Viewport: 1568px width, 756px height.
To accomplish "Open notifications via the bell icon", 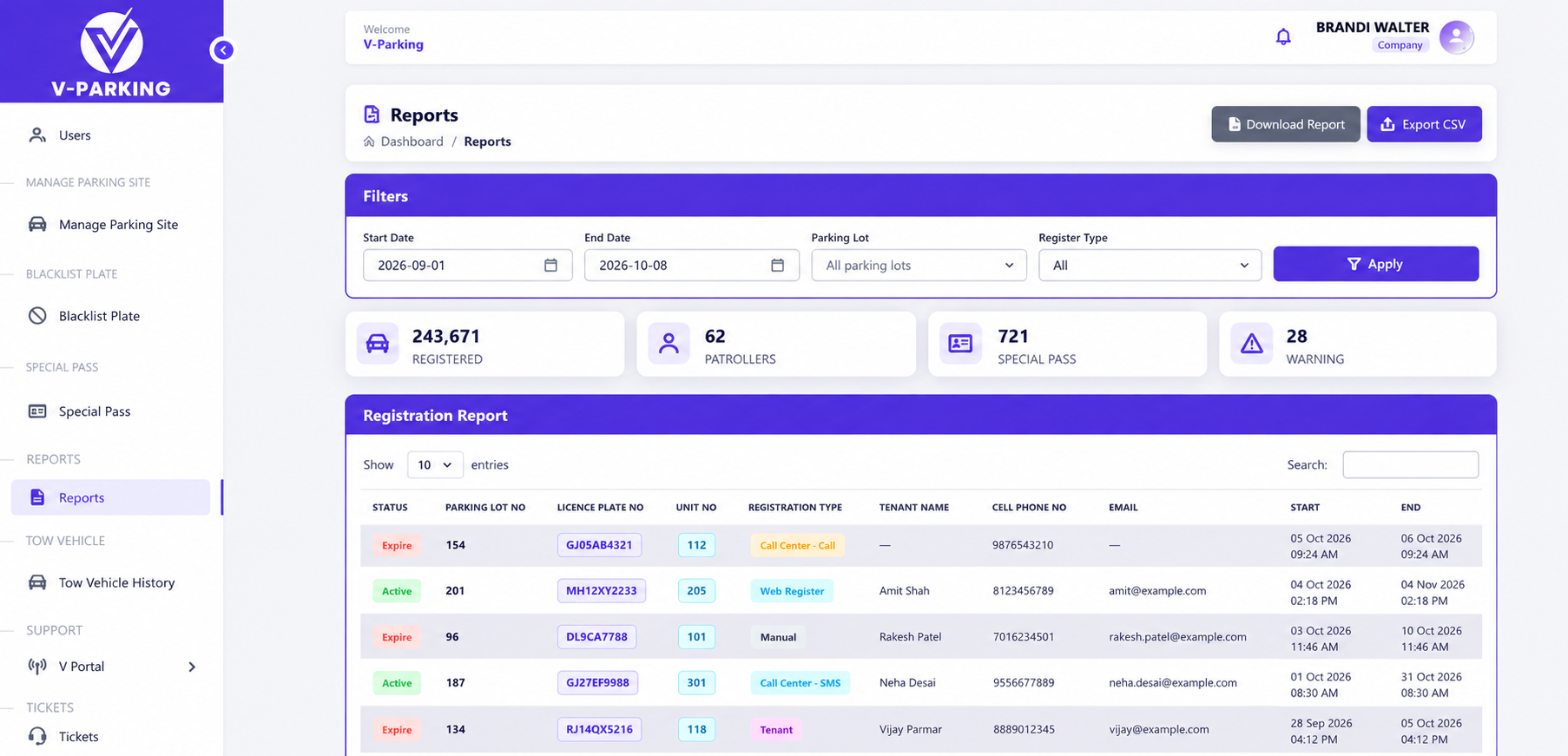I will (1283, 36).
